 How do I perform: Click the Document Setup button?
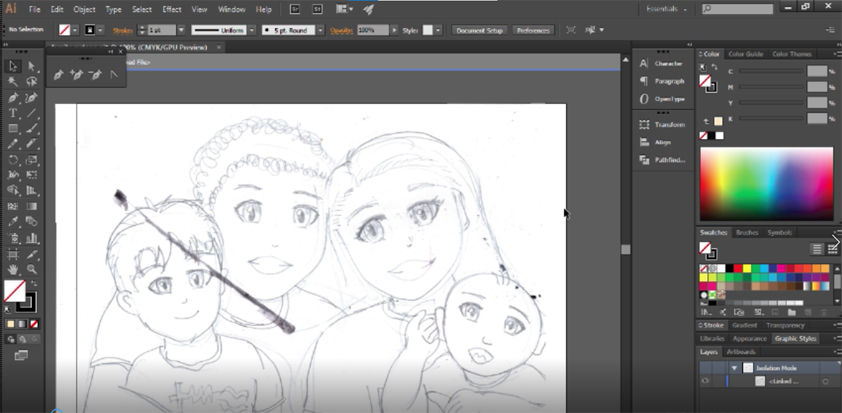click(x=480, y=30)
